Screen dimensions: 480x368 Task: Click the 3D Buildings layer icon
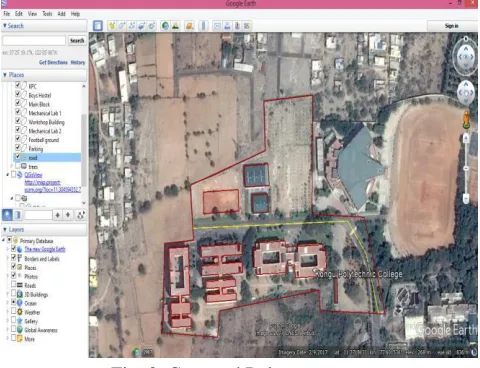[20, 294]
